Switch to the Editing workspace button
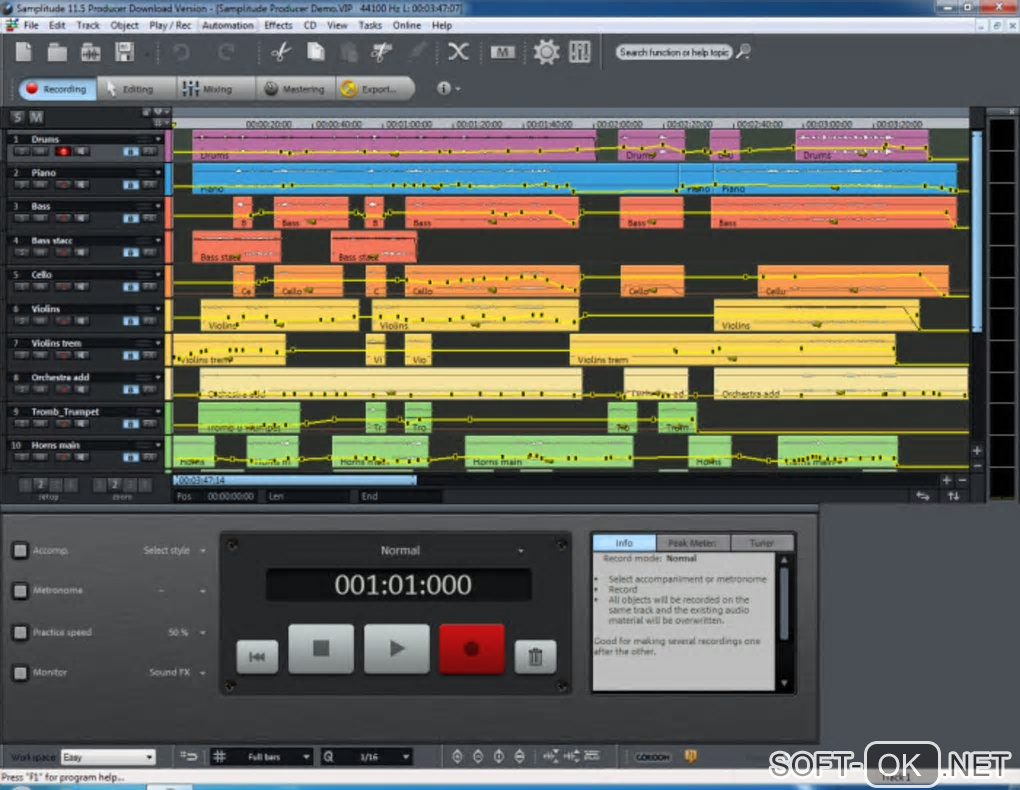The width and height of the screenshot is (1020, 790). [x=136, y=89]
